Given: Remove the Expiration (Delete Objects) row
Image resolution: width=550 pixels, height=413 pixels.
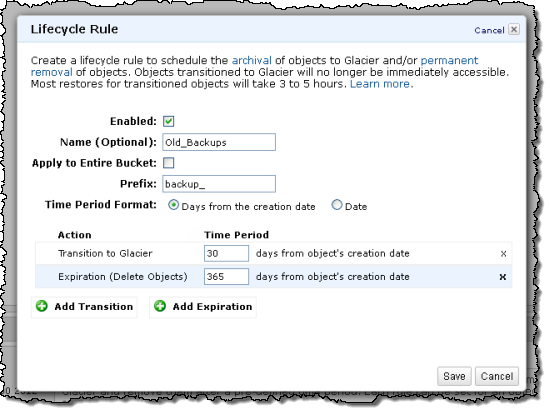Looking at the screenshot, I should 502,277.
